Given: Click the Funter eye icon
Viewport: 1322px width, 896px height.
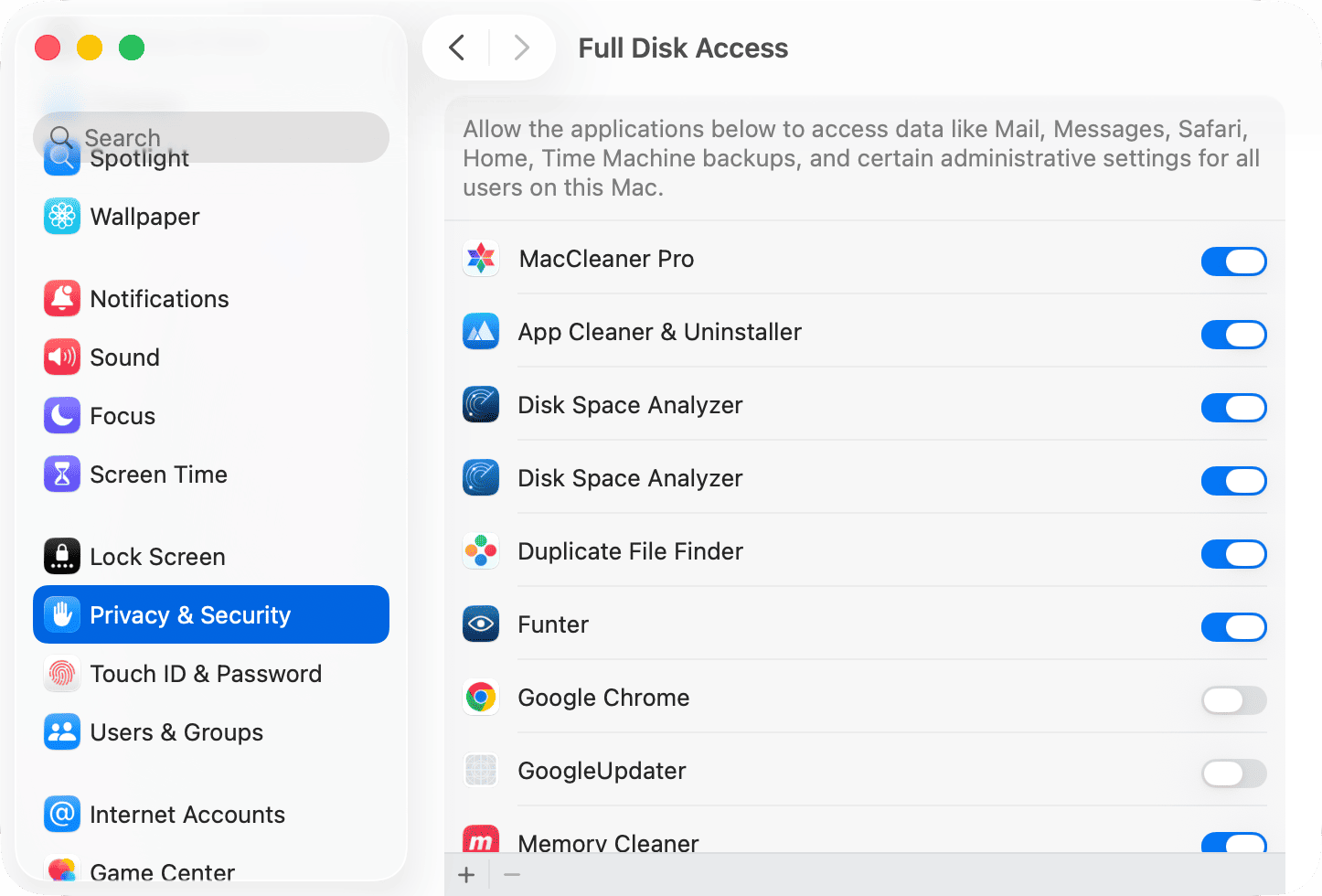Looking at the screenshot, I should click(x=481, y=624).
